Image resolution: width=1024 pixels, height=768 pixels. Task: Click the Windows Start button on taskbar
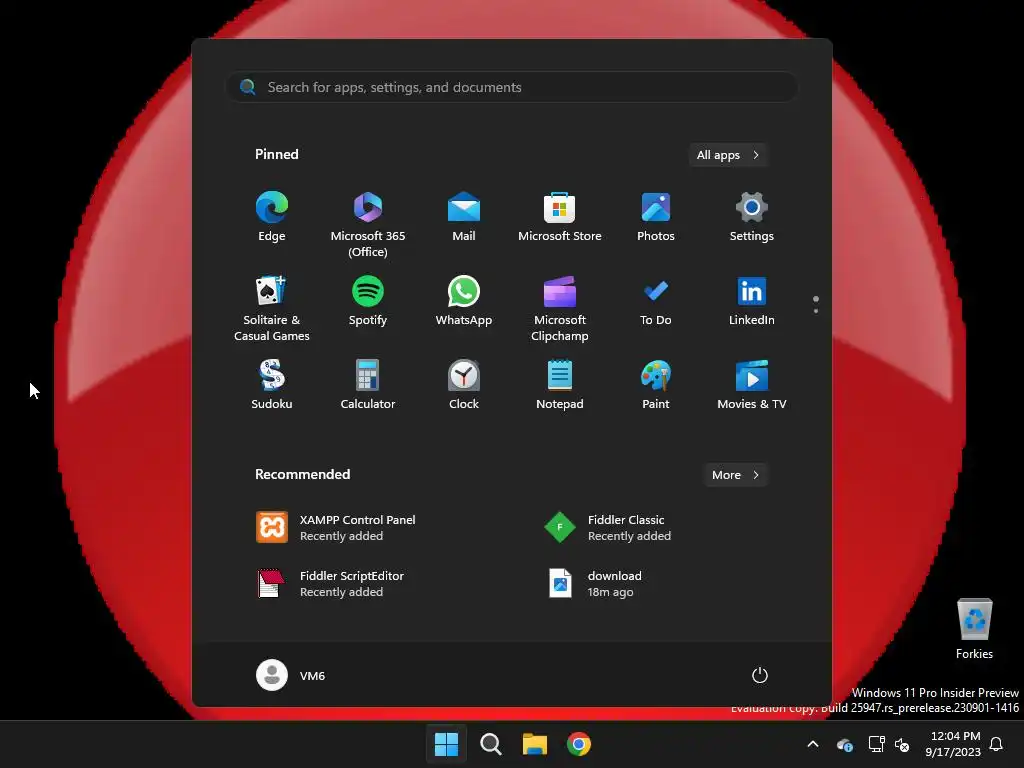click(x=446, y=744)
